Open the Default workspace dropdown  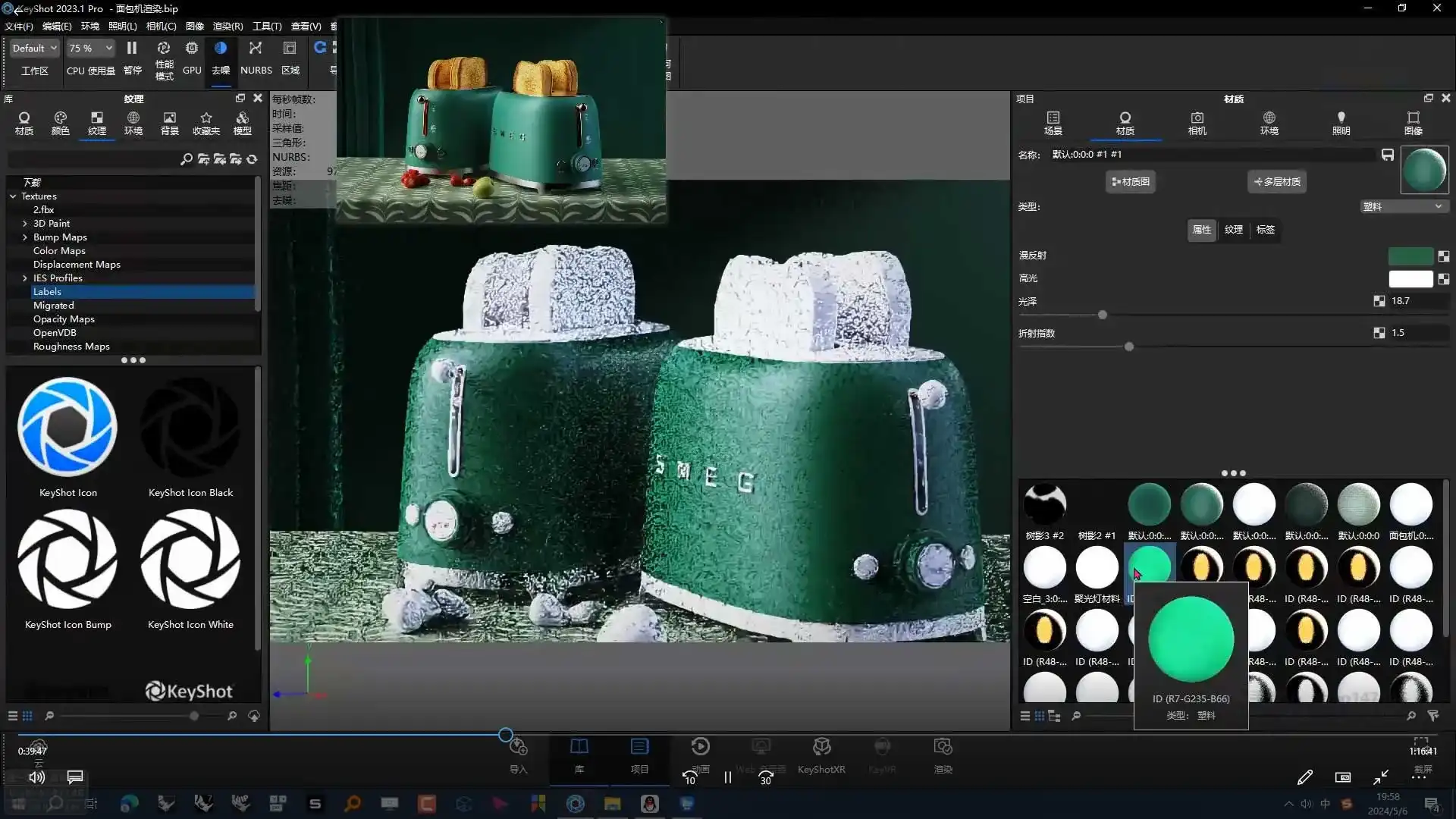[x=34, y=48]
